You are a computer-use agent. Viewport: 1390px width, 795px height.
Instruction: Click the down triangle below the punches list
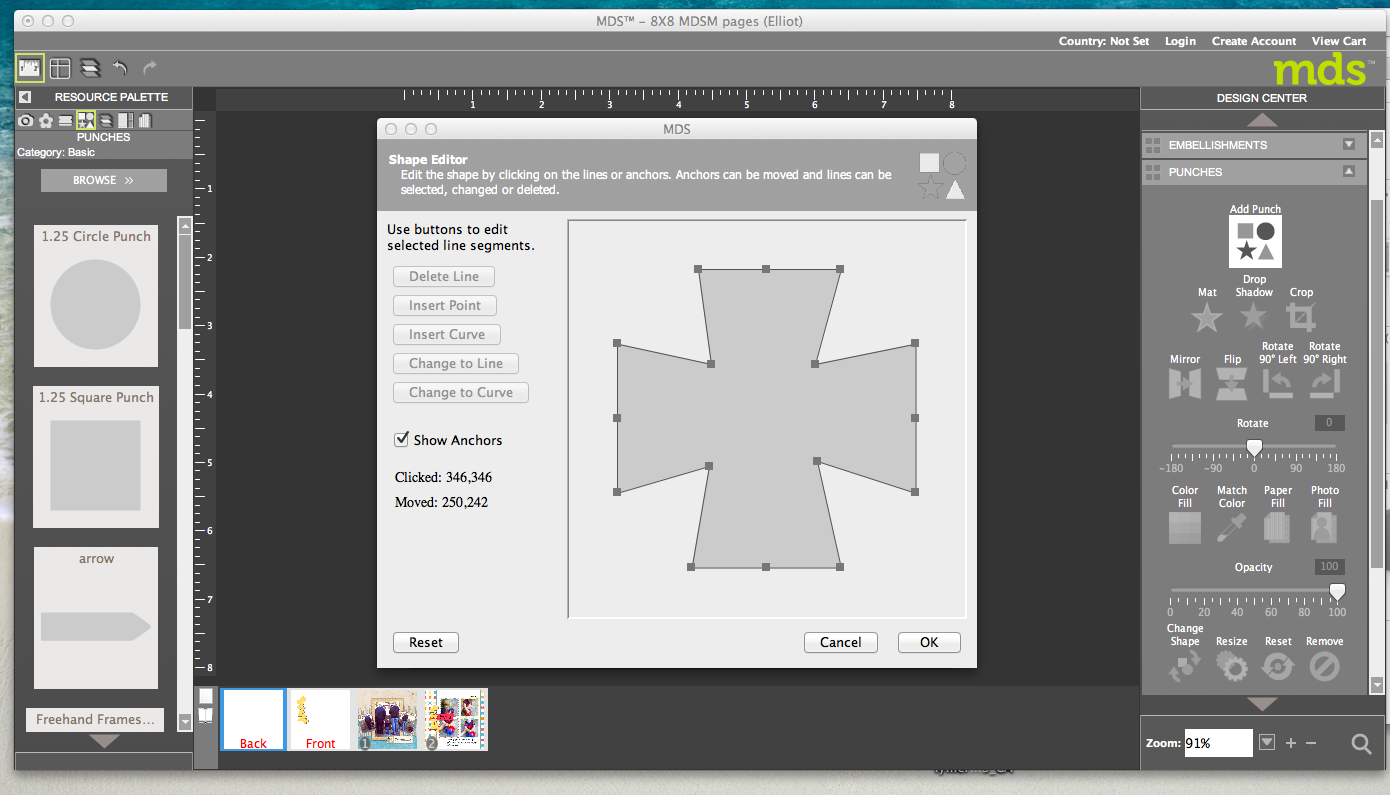[x=104, y=742]
